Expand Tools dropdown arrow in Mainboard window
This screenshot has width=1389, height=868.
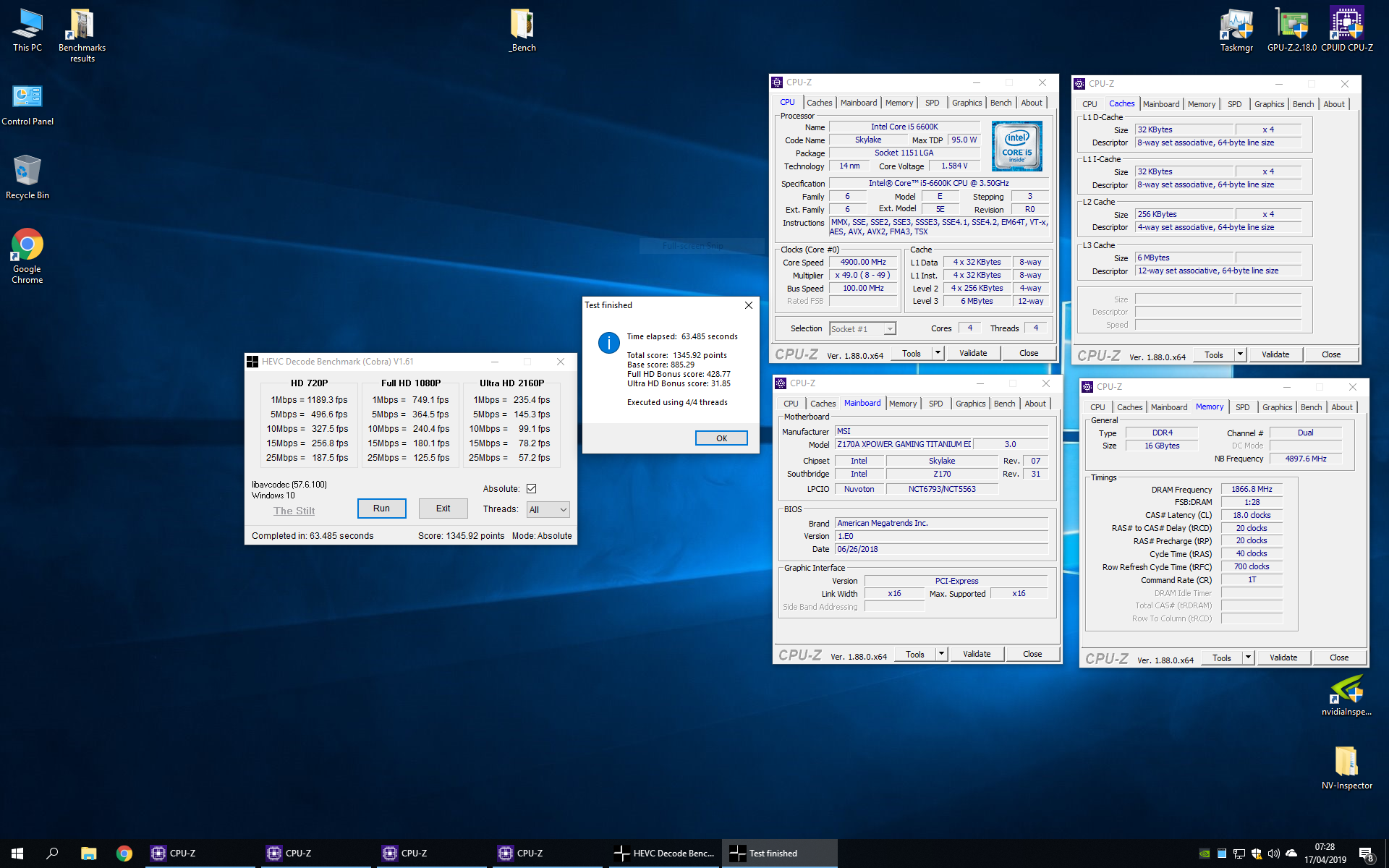(x=941, y=654)
